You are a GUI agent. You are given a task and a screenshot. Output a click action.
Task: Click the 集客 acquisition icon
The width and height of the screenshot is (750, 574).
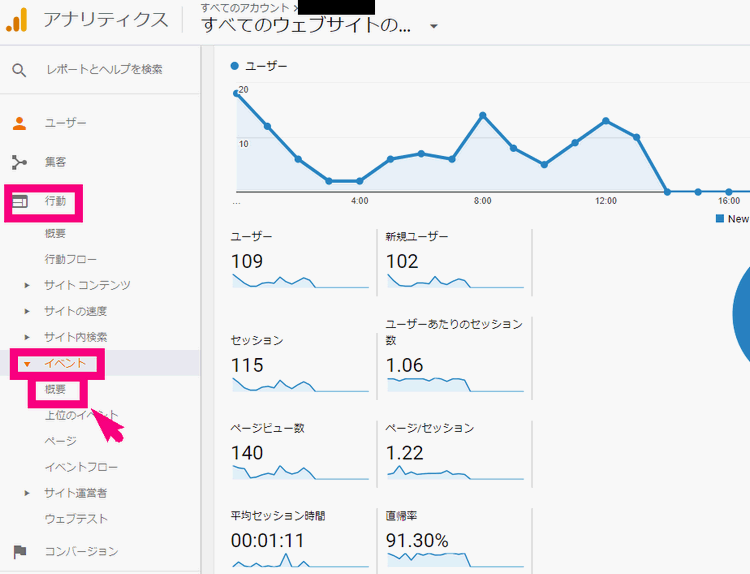click(19, 163)
